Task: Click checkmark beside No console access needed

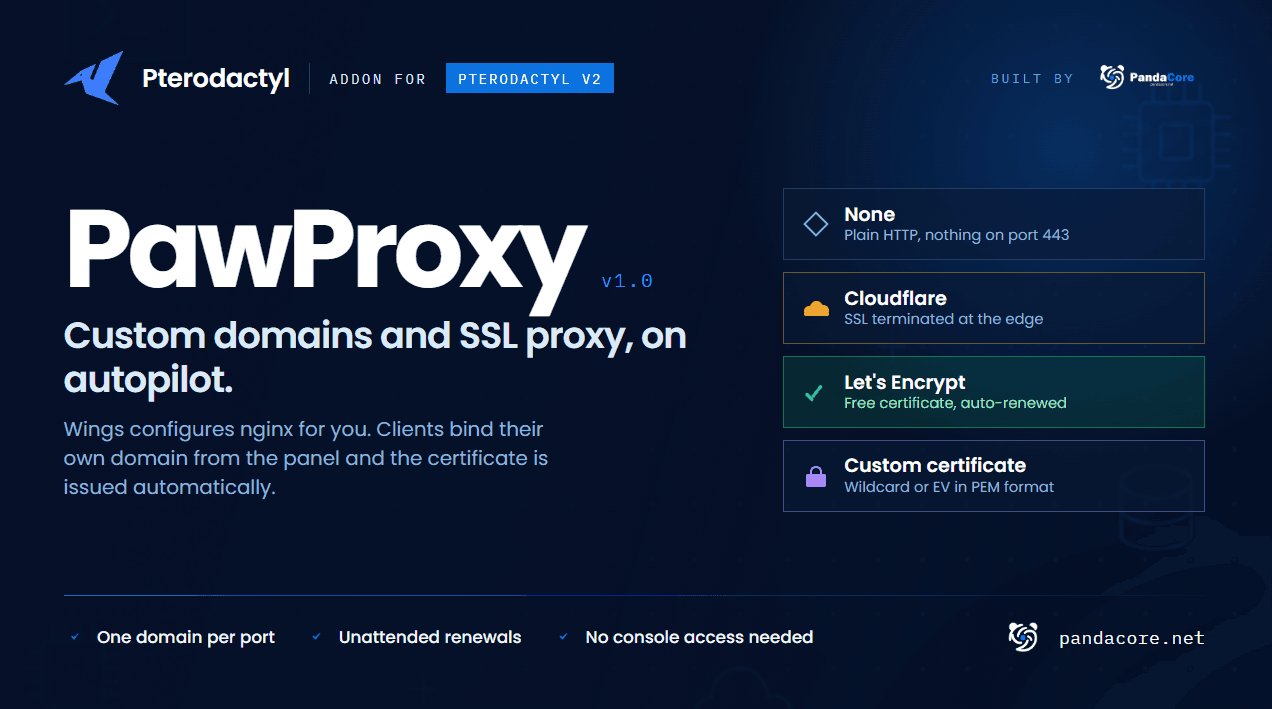Action: tap(563, 636)
